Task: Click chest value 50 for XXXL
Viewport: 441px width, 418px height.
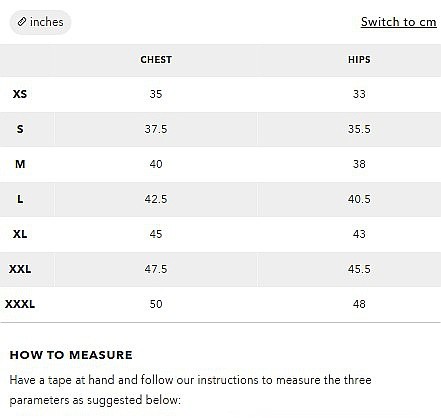Action: click(156, 304)
